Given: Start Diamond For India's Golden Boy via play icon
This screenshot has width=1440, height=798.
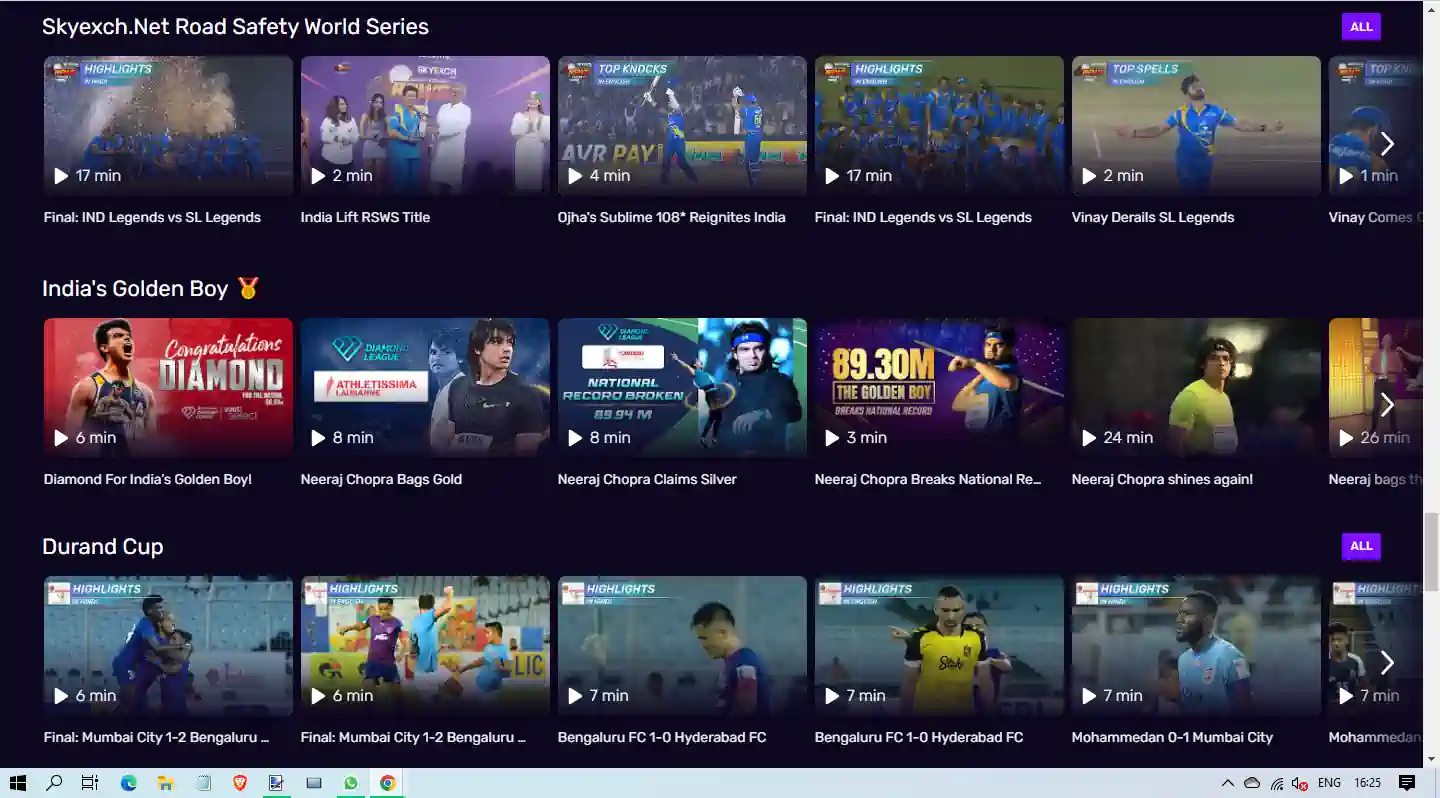Looking at the screenshot, I should pos(61,438).
